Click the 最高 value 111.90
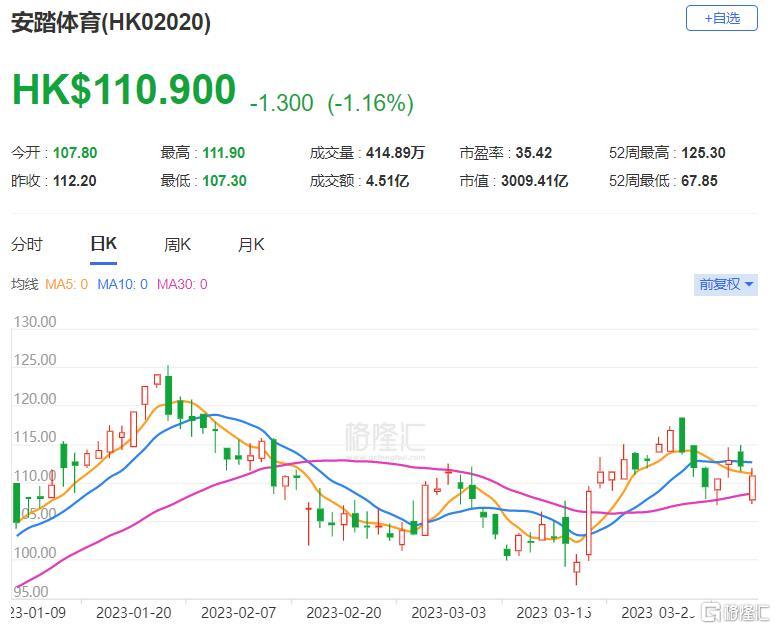The image size is (776, 629). (224, 153)
